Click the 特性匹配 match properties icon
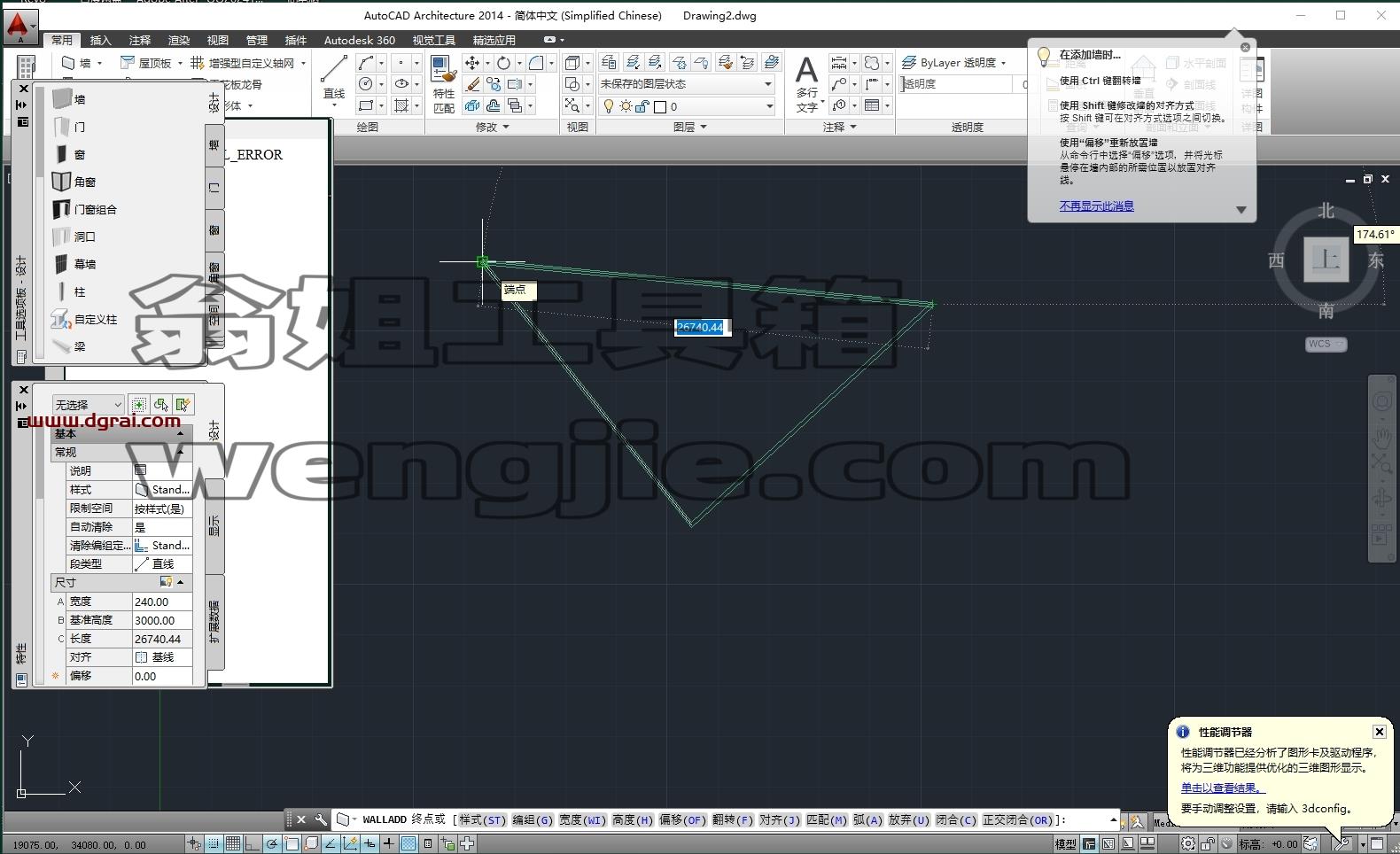Screen dimensions: 1400x854 443,83
